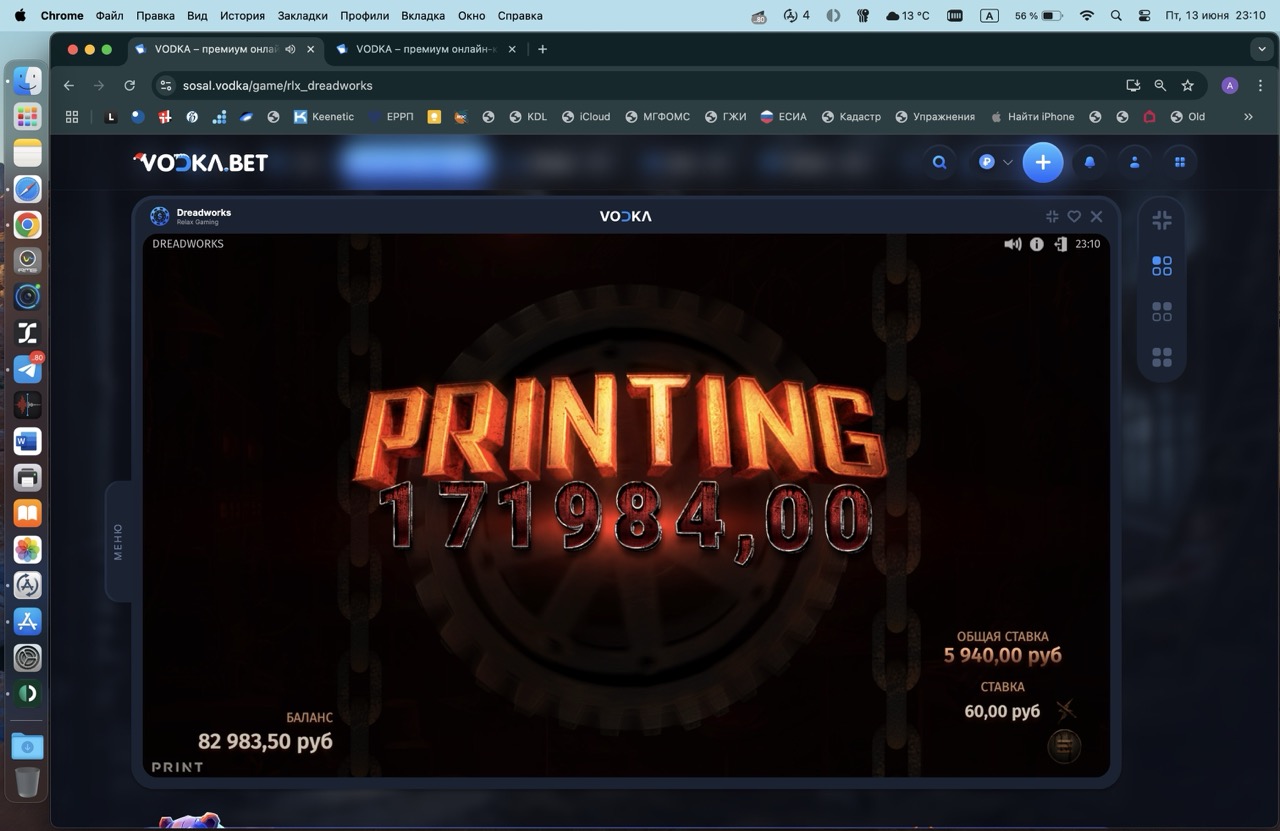Screen dimensions: 1280x831
Task: Open the Keenetic bookmark
Action: [x=323, y=117]
